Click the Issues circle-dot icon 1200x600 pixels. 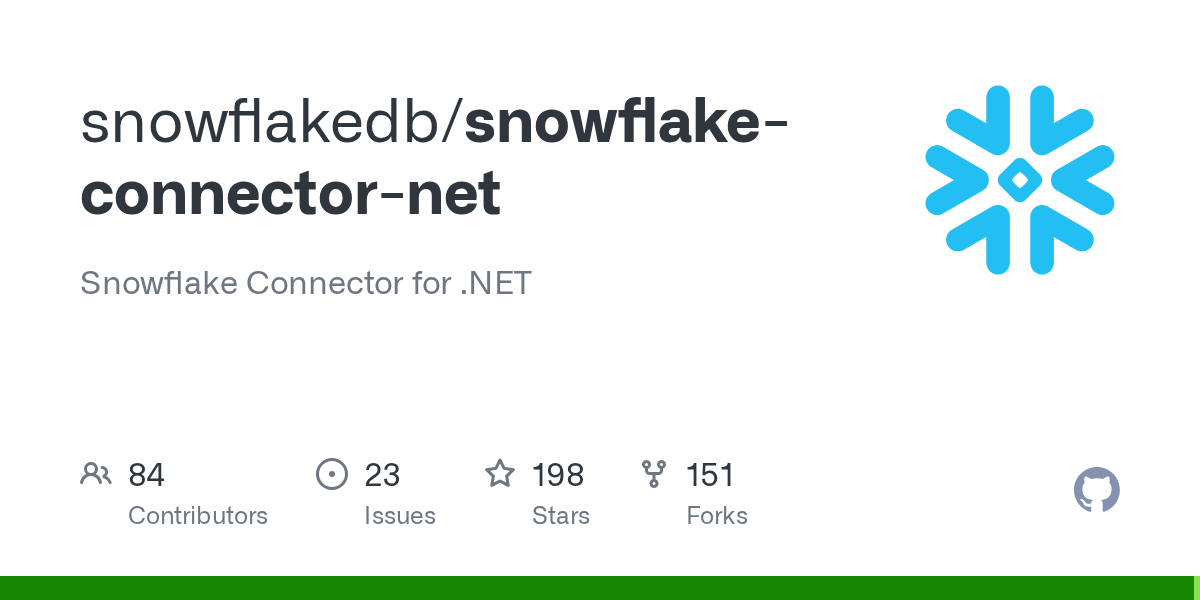(331, 474)
